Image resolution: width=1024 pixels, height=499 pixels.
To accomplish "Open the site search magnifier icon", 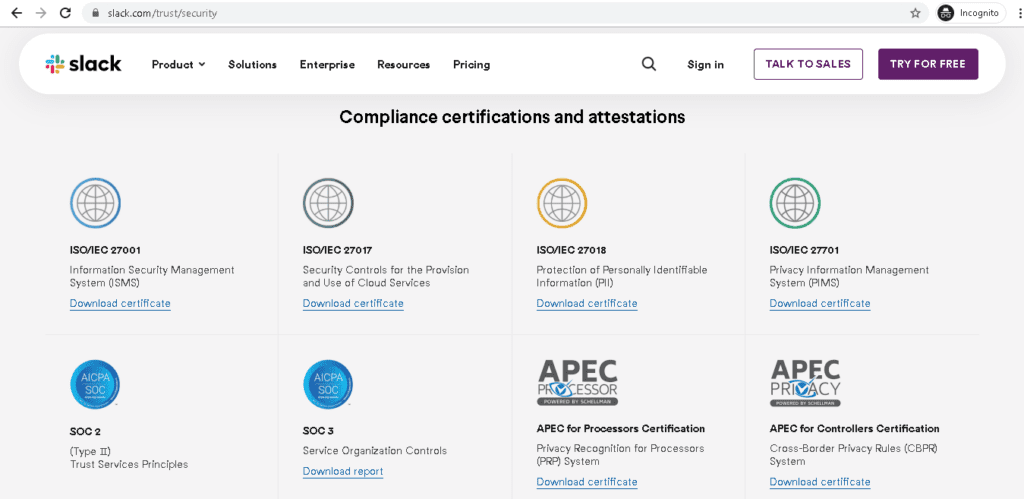I will point(648,64).
